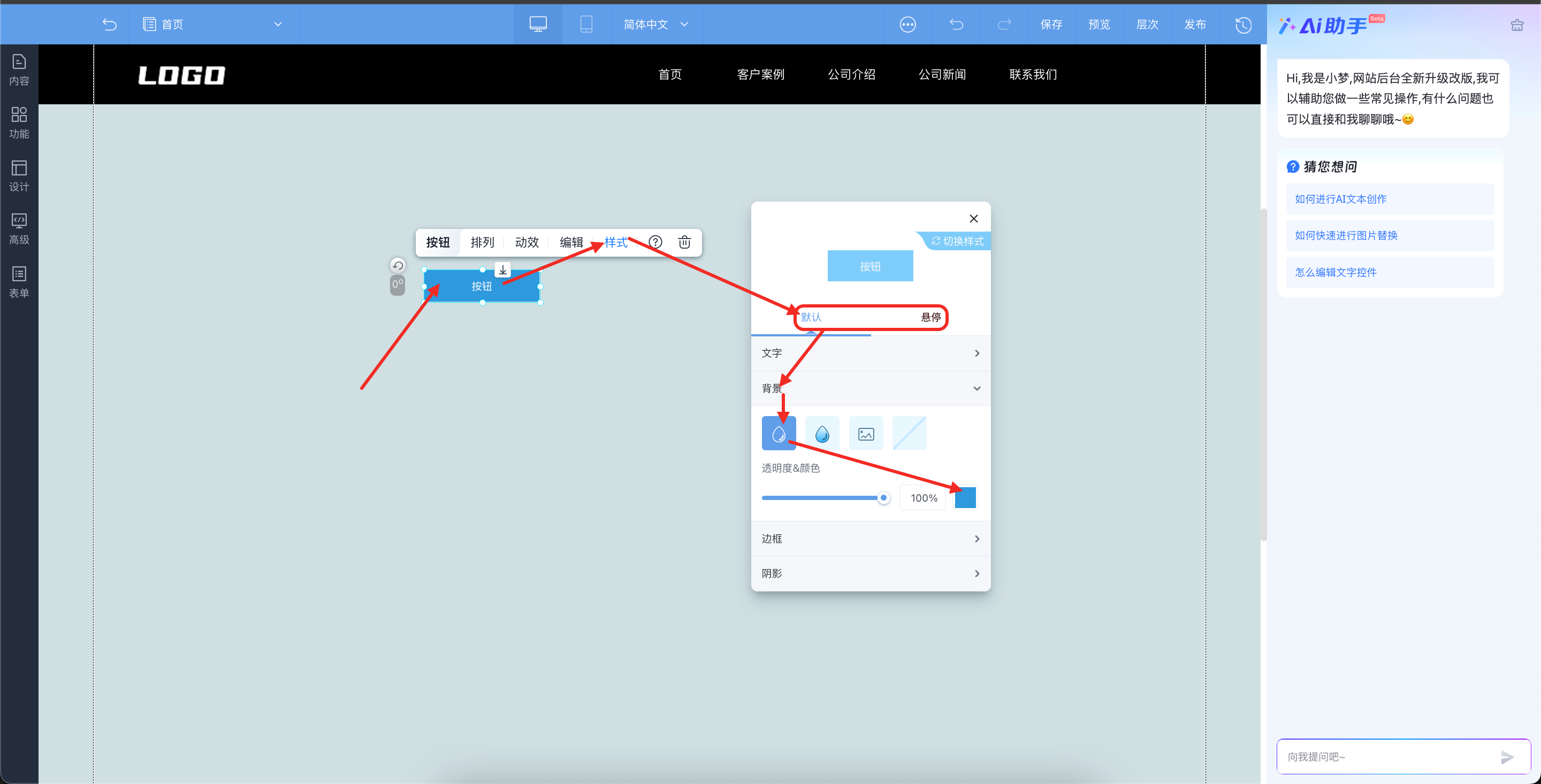Click the 如何进行AI文本创作 suggestion
The width and height of the screenshot is (1541, 784).
pyautogui.click(x=1389, y=199)
